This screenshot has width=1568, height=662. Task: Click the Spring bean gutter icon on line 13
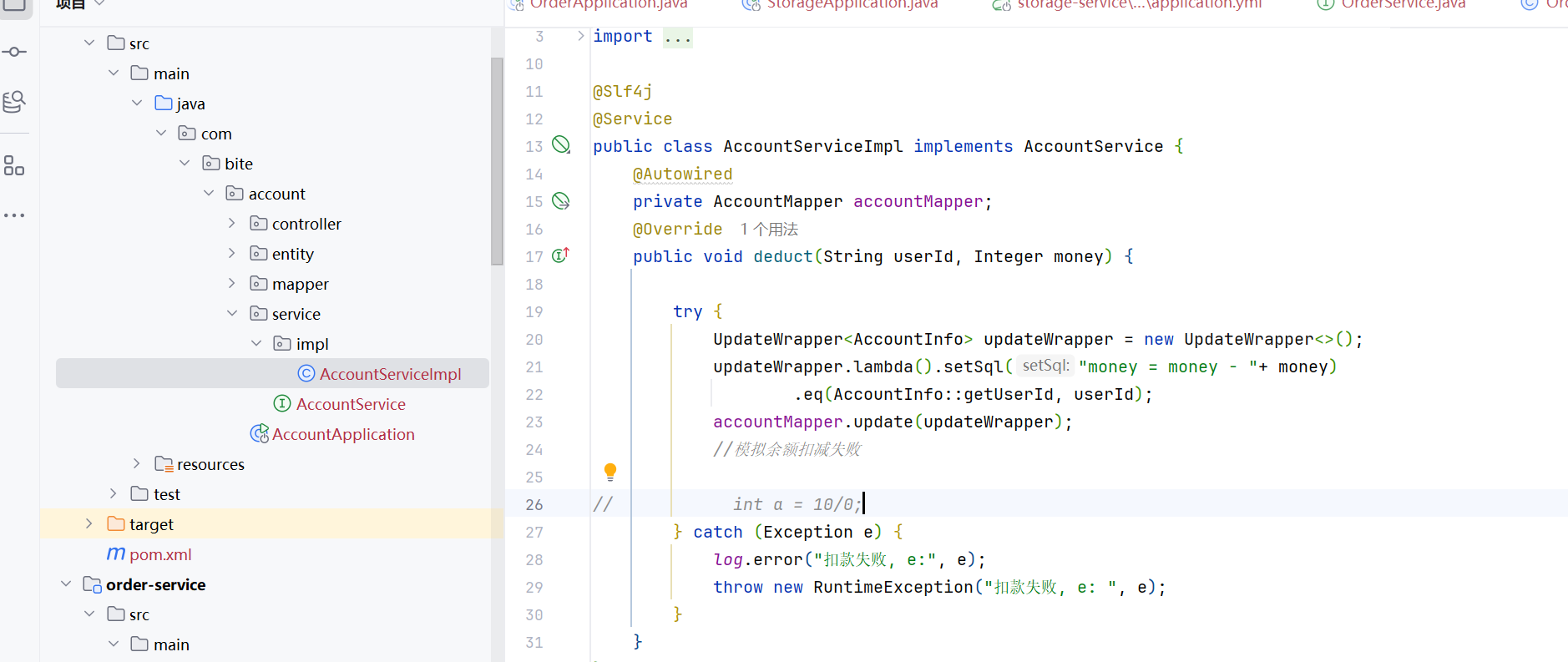(x=561, y=145)
